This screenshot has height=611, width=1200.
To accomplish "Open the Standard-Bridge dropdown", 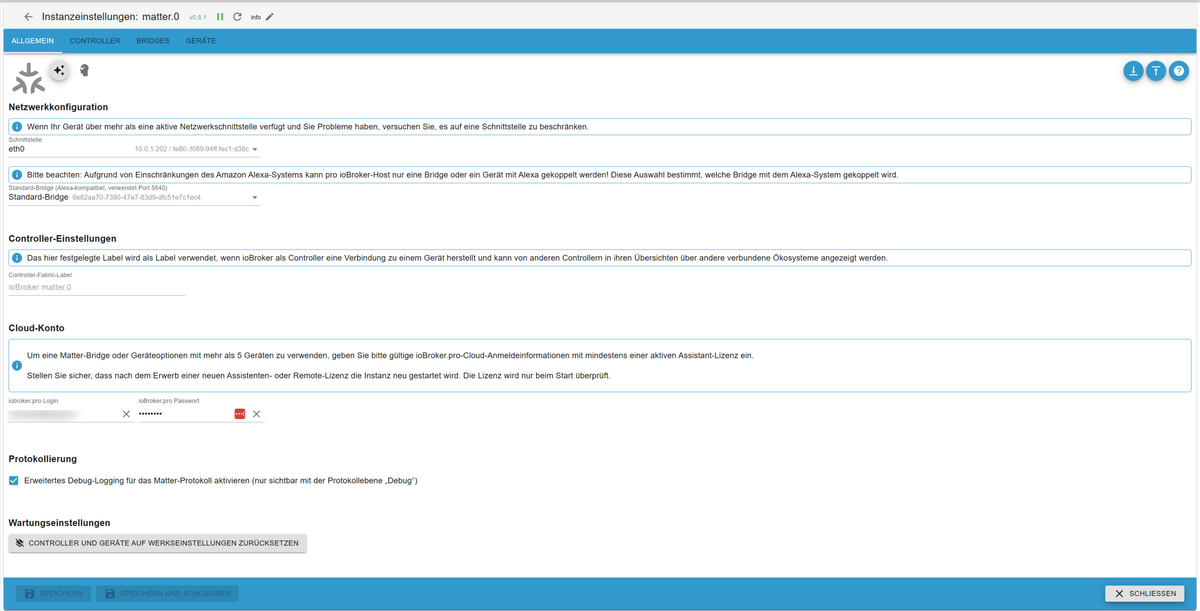I will coord(134,197).
